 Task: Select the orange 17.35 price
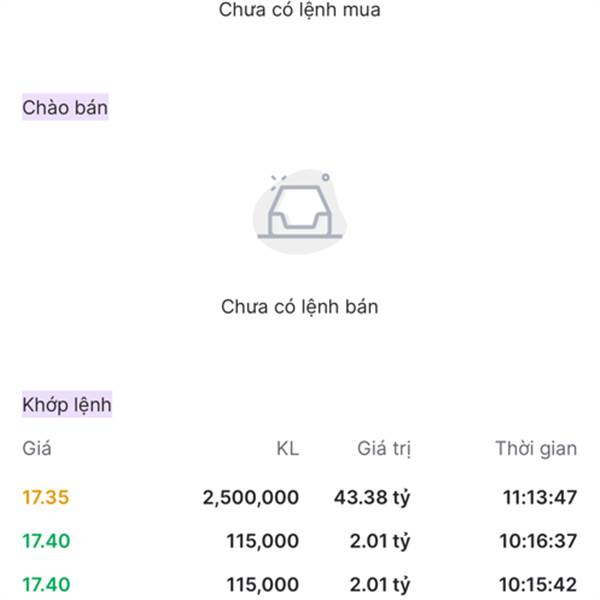[x=46, y=497]
